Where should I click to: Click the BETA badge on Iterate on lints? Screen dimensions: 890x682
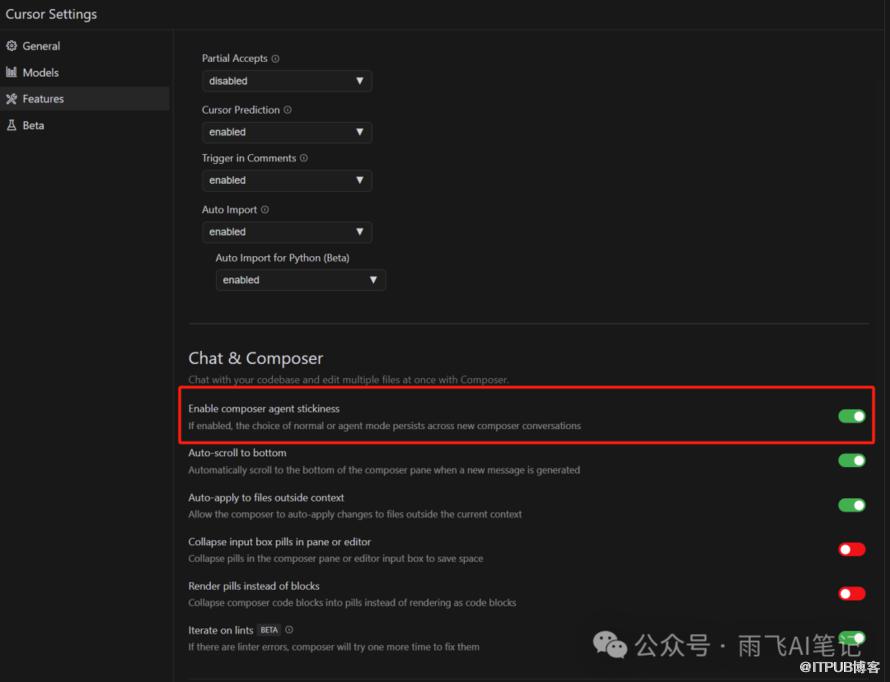(x=269, y=630)
